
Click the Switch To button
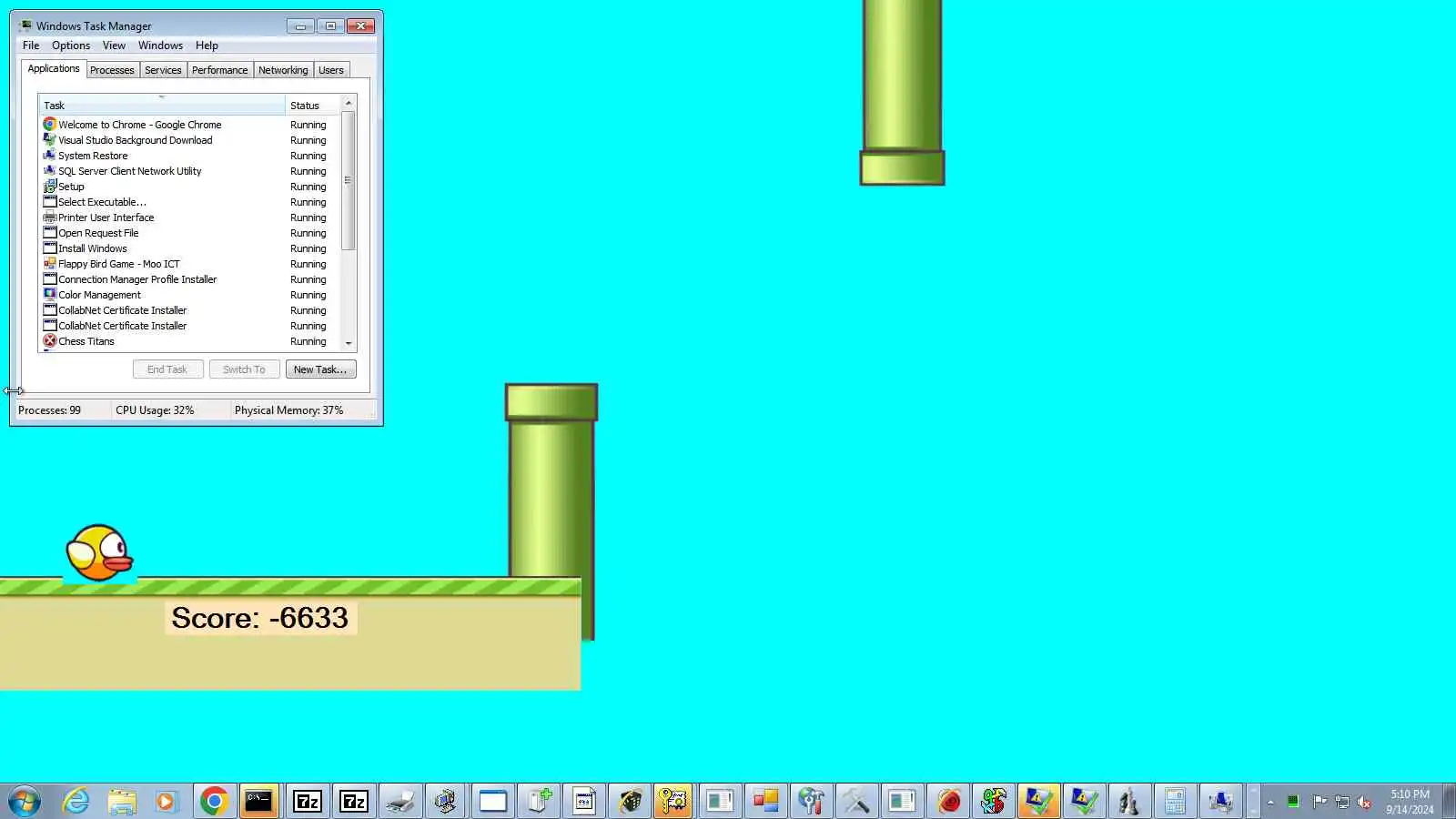pyautogui.click(x=244, y=369)
